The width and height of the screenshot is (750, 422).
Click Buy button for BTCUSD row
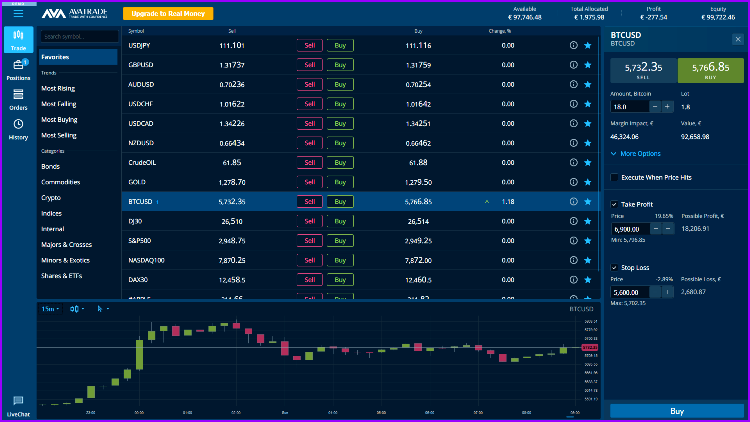340,201
